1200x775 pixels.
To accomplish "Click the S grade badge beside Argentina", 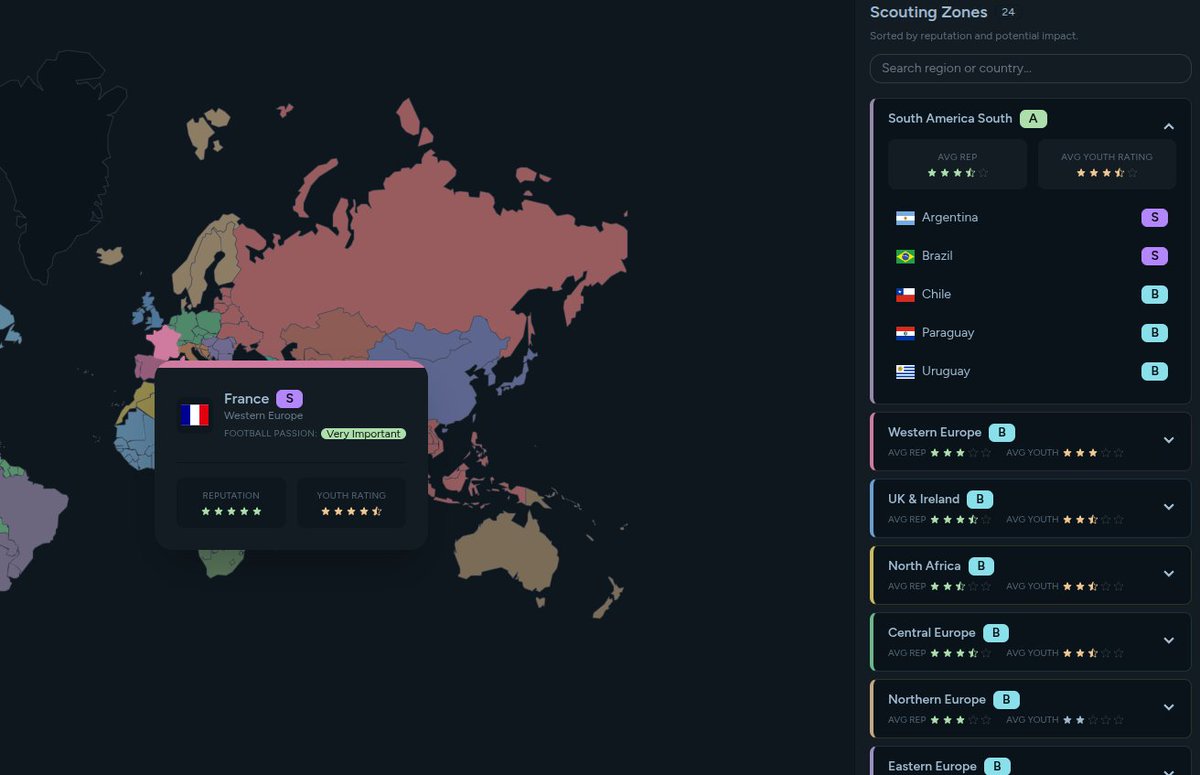I will tap(1154, 218).
